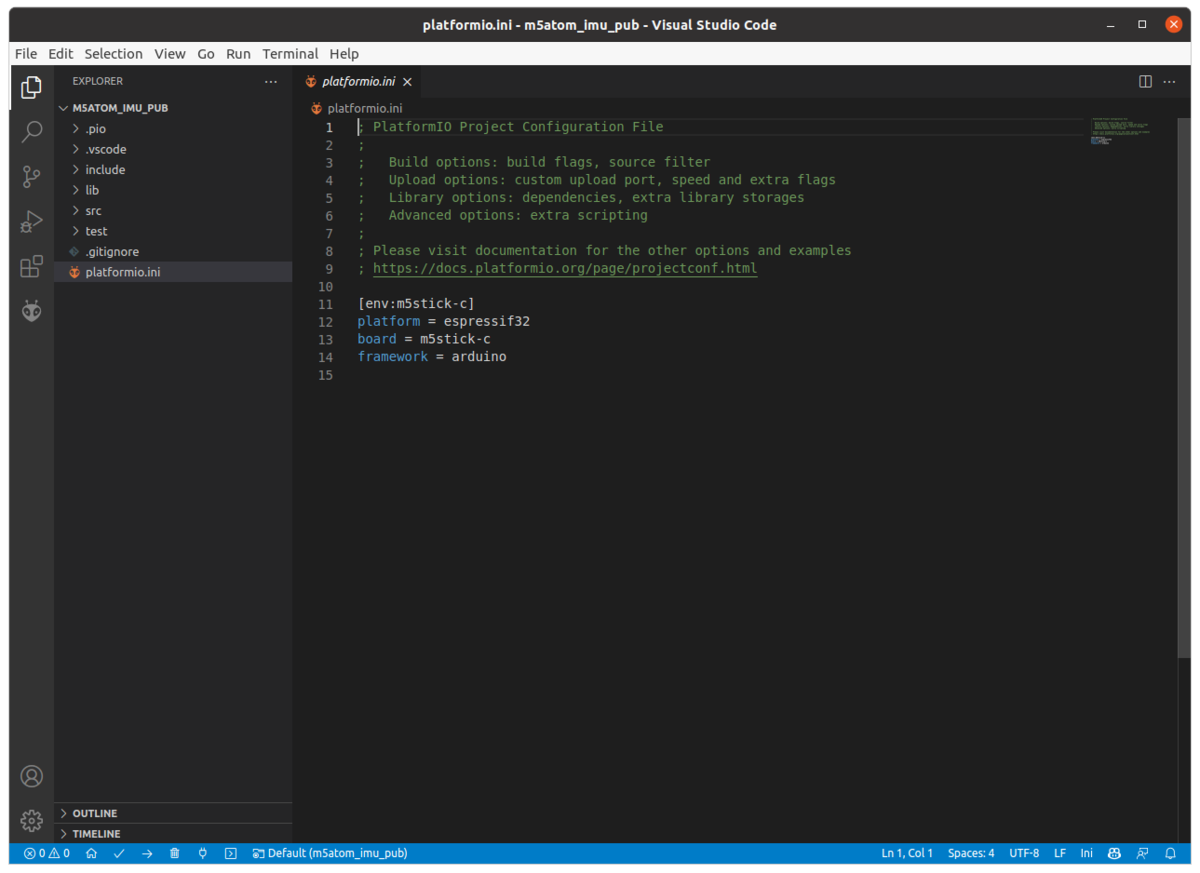Change language mode Ini
The width and height of the screenshot is (1200, 873).
1086,853
